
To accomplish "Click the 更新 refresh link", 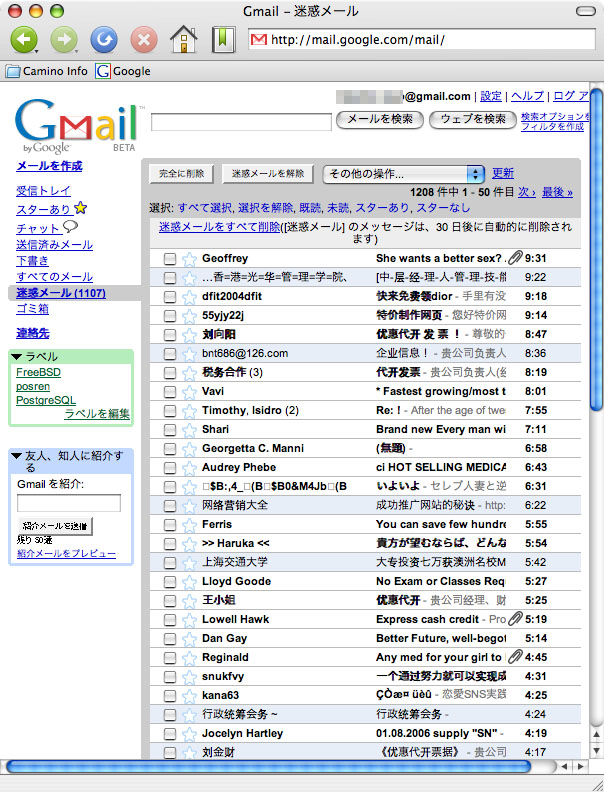I will (503, 173).
